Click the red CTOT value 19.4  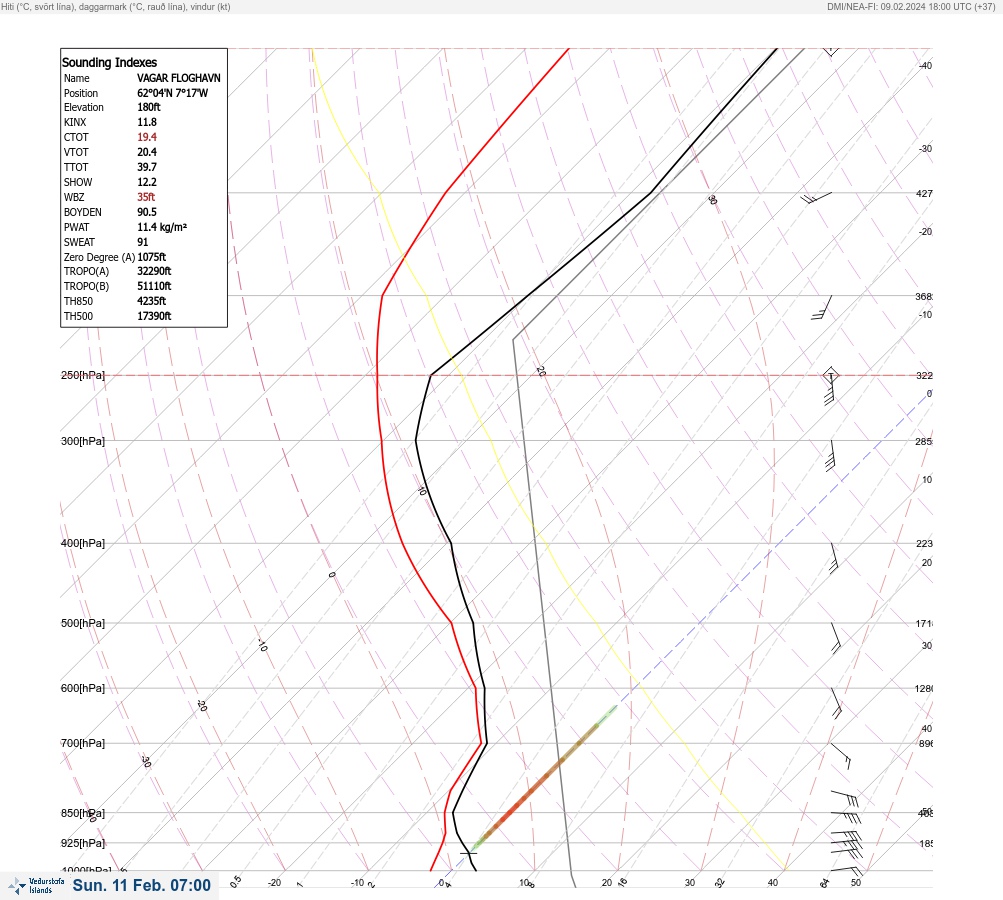coord(146,137)
